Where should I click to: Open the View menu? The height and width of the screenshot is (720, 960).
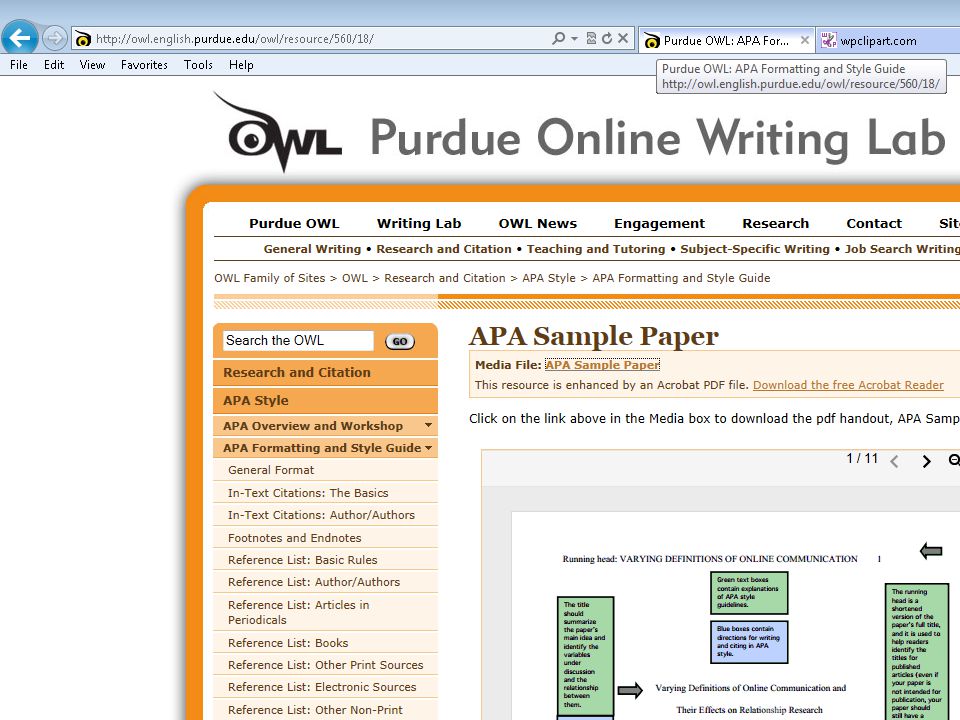point(92,65)
